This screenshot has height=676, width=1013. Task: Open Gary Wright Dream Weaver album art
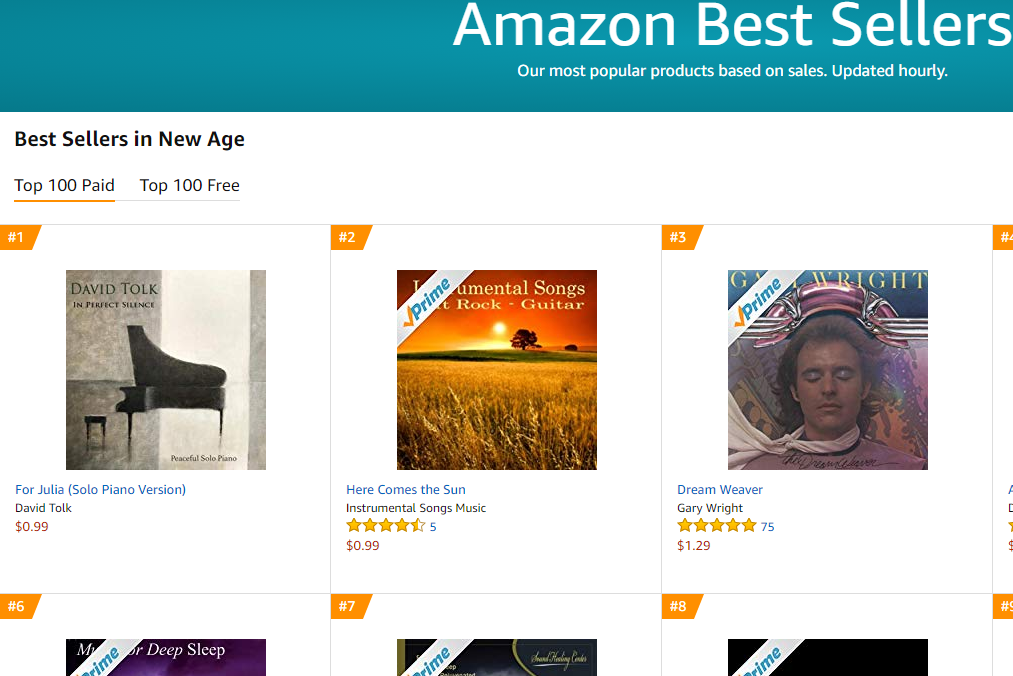click(x=828, y=370)
